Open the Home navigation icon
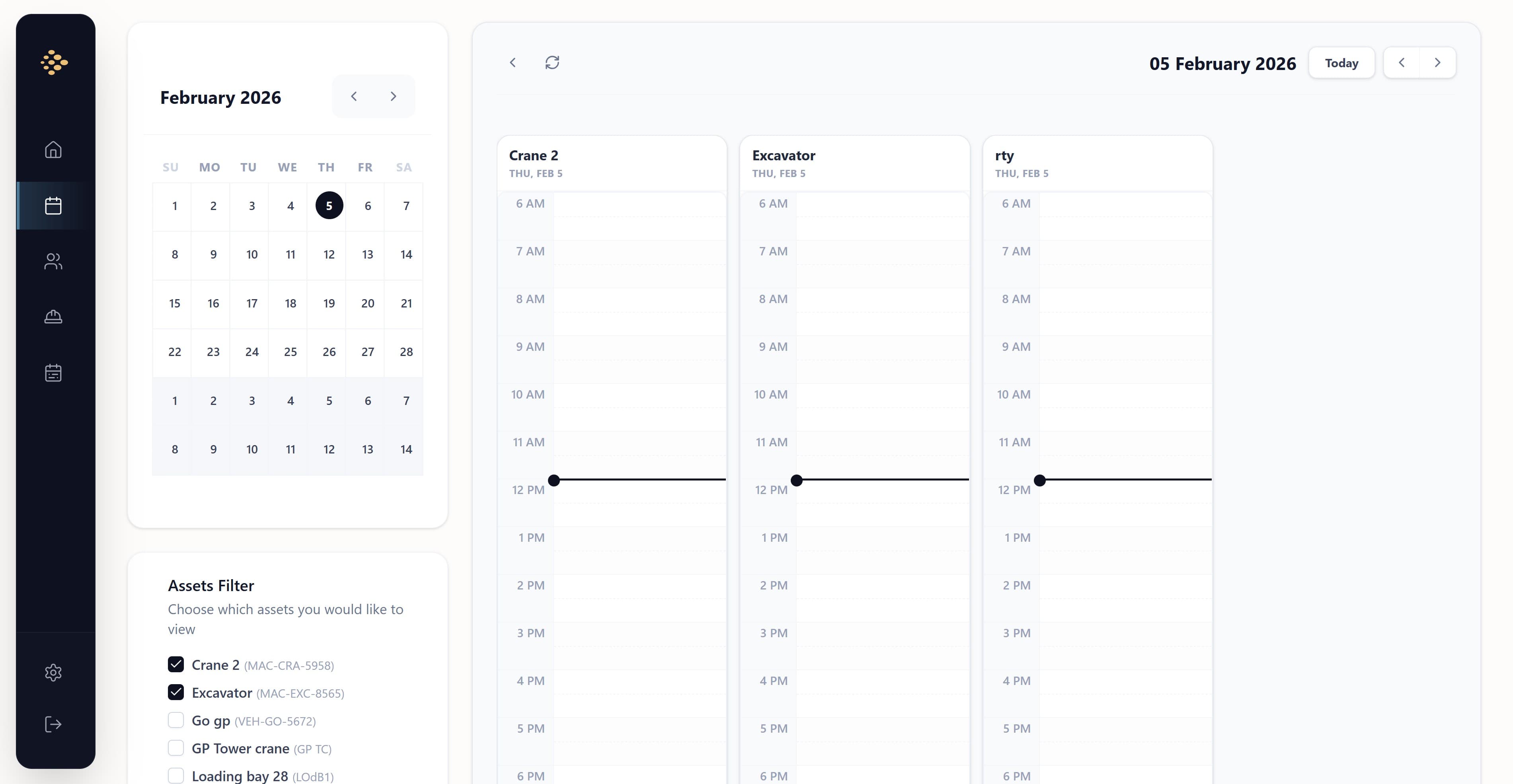This screenshot has height=784, width=1513. tap(53, 150)
